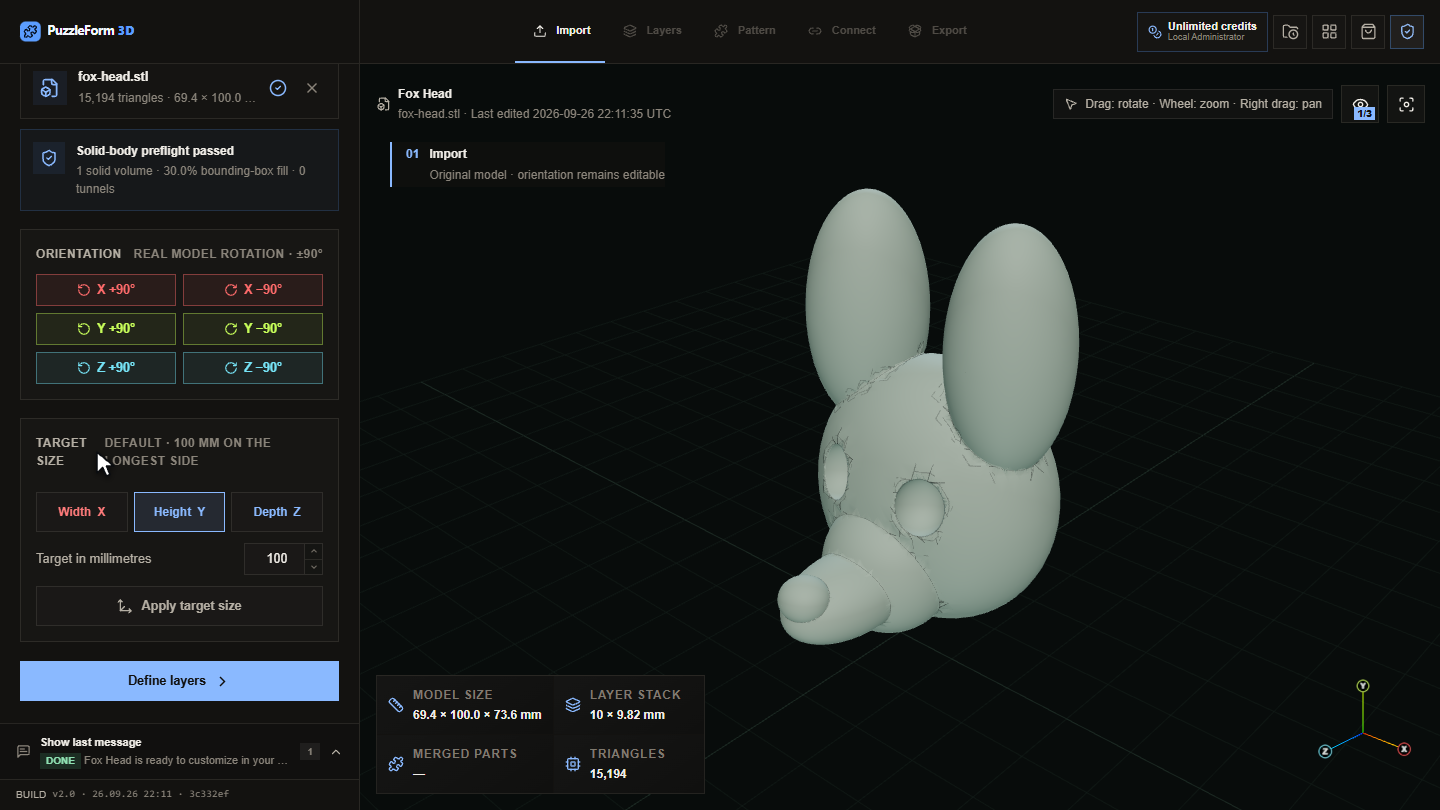This screenshot has height=810, width=1440.
Task: Switch to the Layers tab
Action: (x=652, y=31)
